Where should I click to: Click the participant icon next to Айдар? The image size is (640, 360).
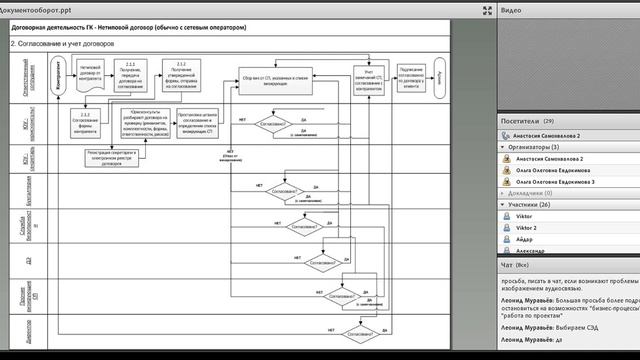click(x=507, y=239)
